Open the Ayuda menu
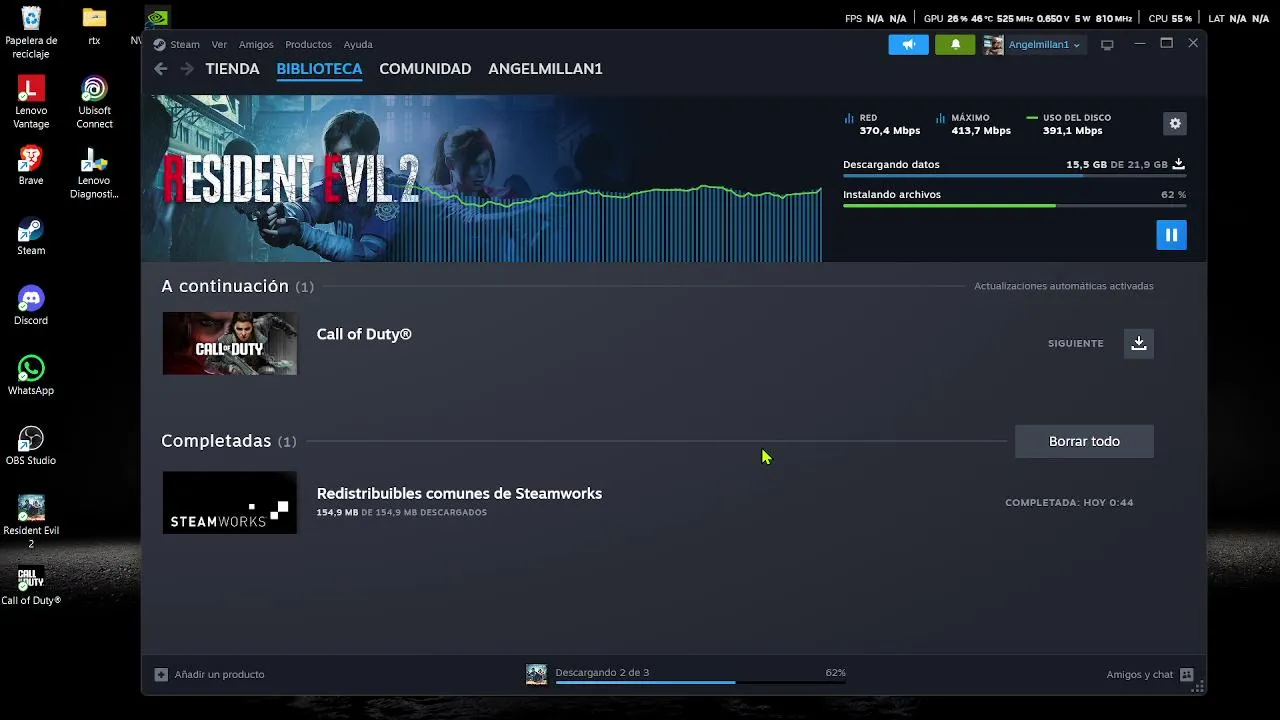The image size is (1280, 720). [x=358, y=44]
